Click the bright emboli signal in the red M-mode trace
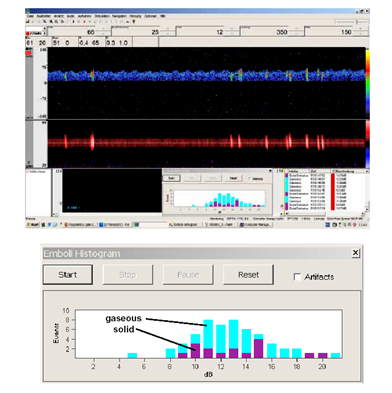 [92, 141]
